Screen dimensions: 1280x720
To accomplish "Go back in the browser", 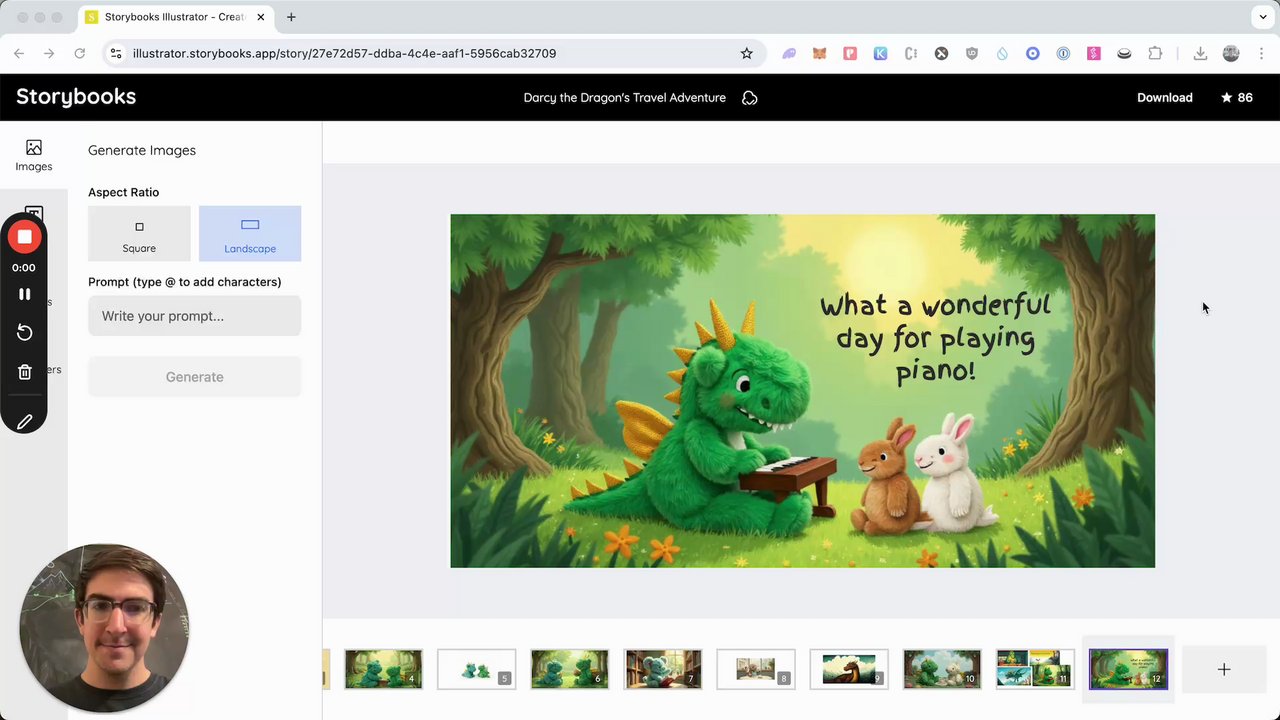I will pos(19,53).
